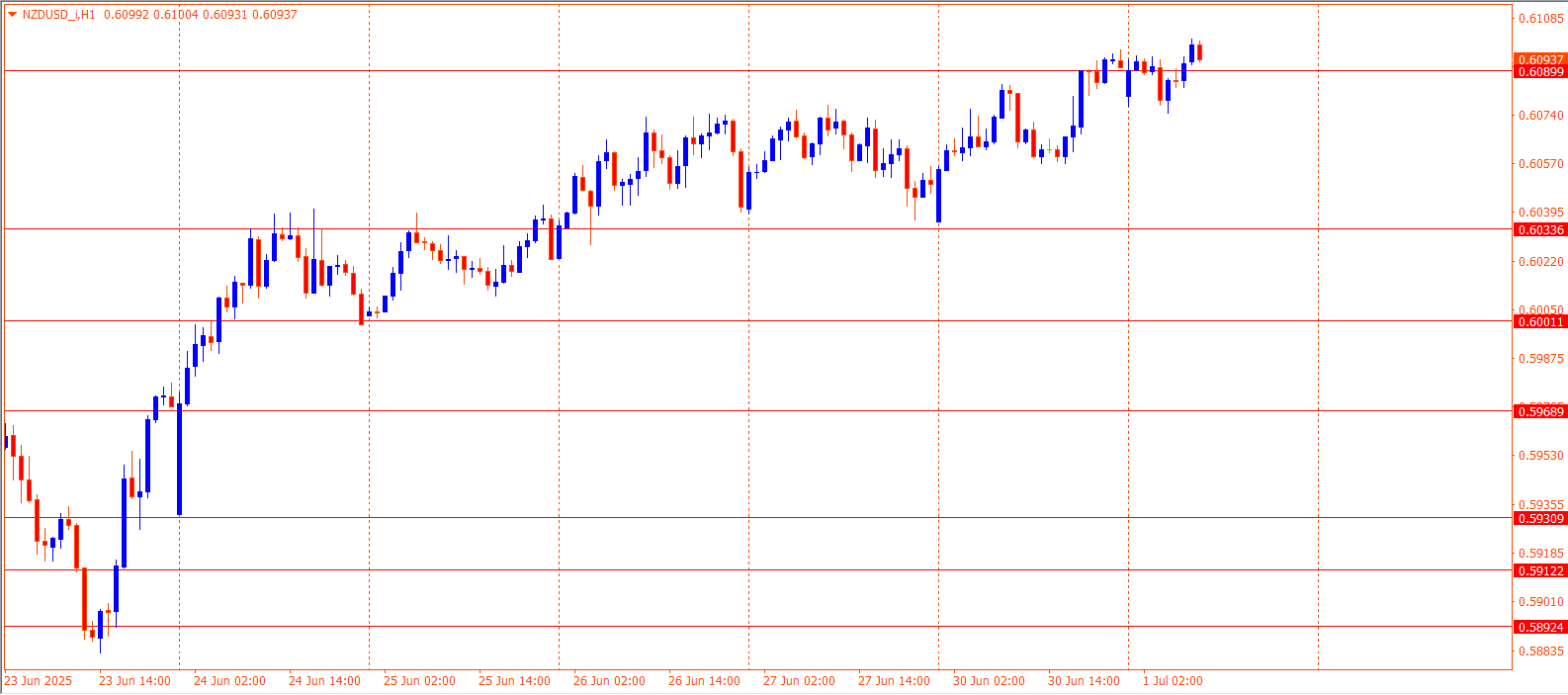Viewport: 1568px width, 695px height.
Task: Click the 0.59875 price scale value
Action: 1541,359
